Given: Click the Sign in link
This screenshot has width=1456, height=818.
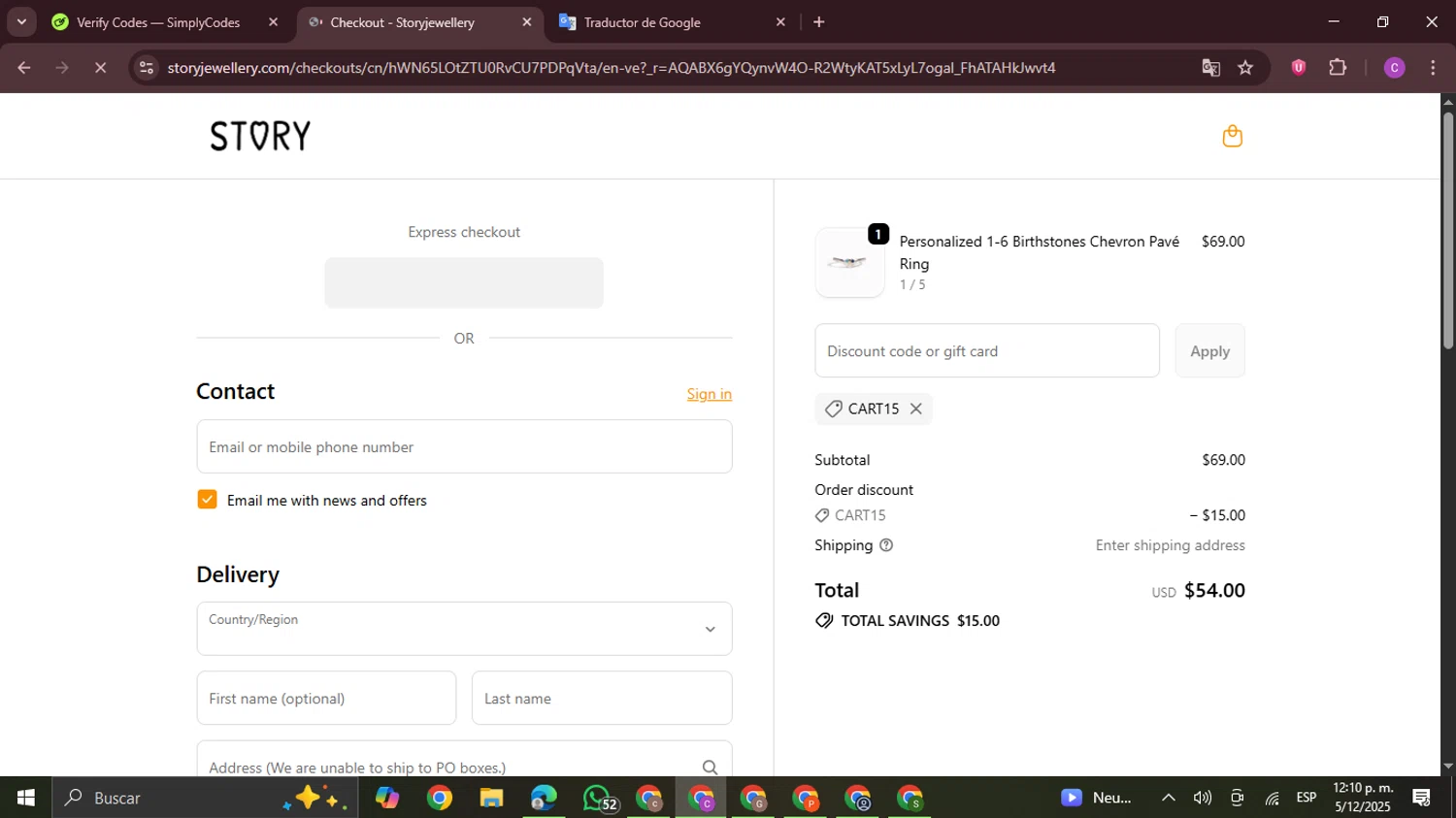Looking at the screenshot, I should point(710,394).
